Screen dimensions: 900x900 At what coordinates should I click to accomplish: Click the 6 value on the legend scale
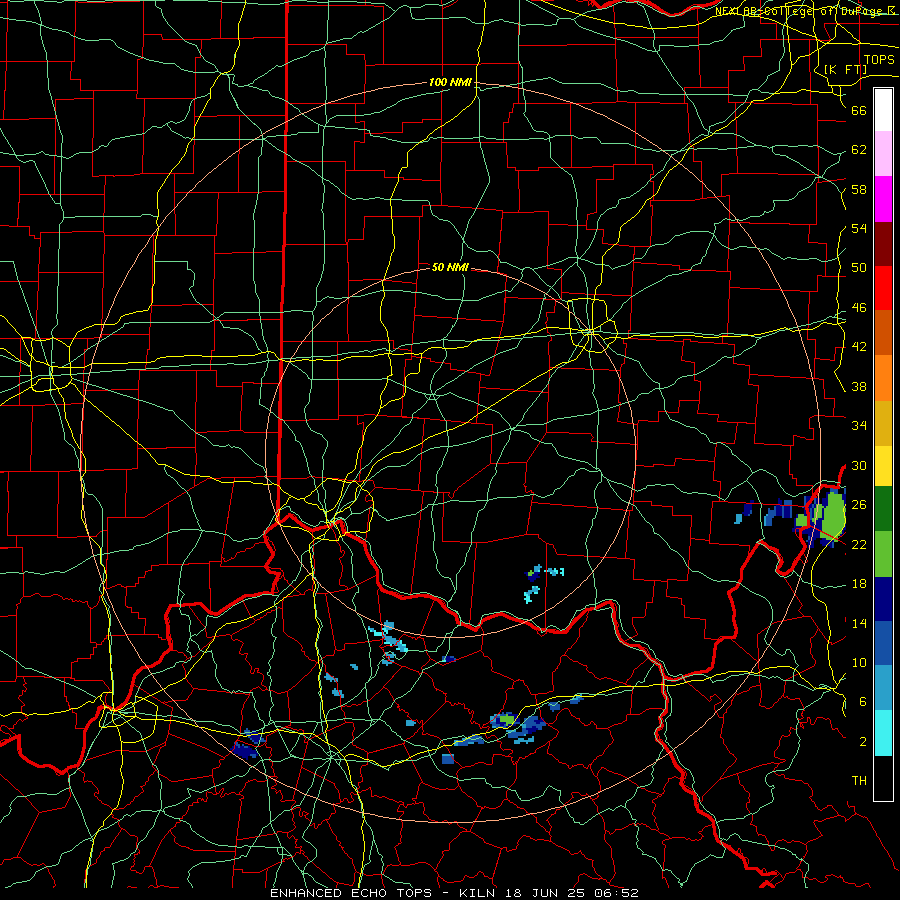point(862,702)
